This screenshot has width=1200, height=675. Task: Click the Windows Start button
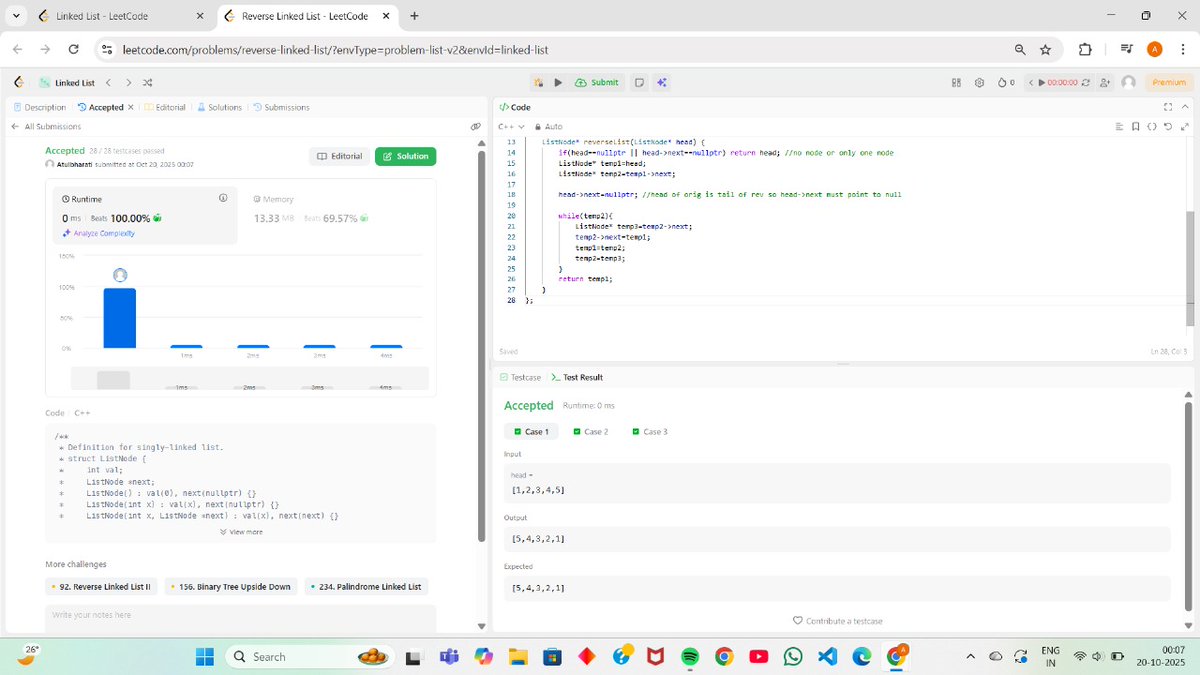(x=204, y=656)
